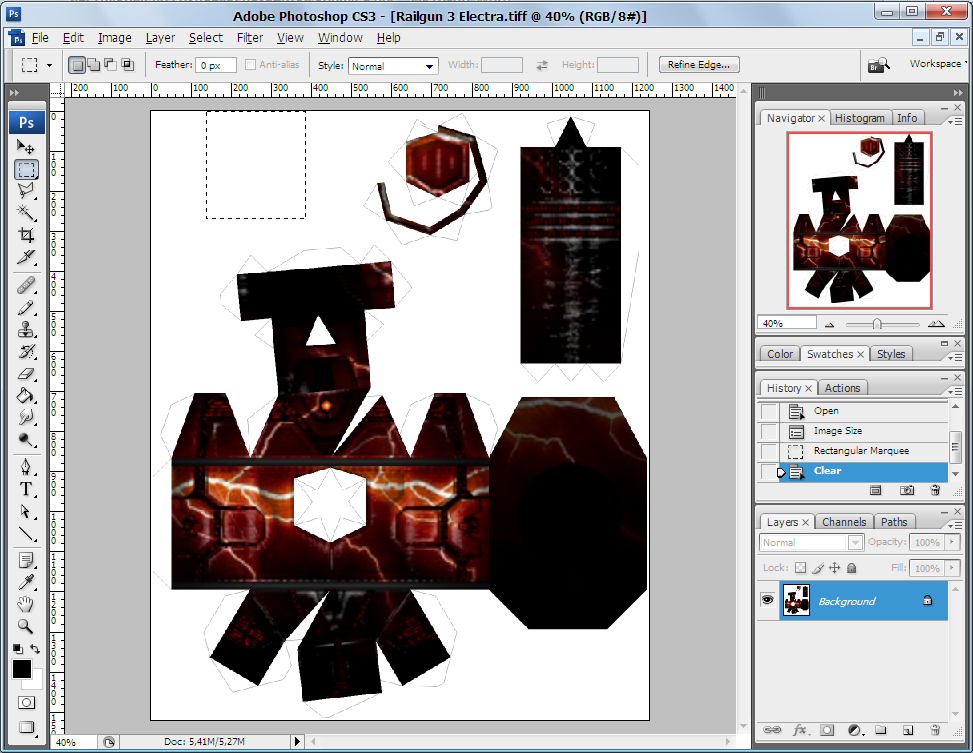The height and width of the screenshot is (753, 973).
Task: Delete layer using trash icon
Action: [935, 730]
